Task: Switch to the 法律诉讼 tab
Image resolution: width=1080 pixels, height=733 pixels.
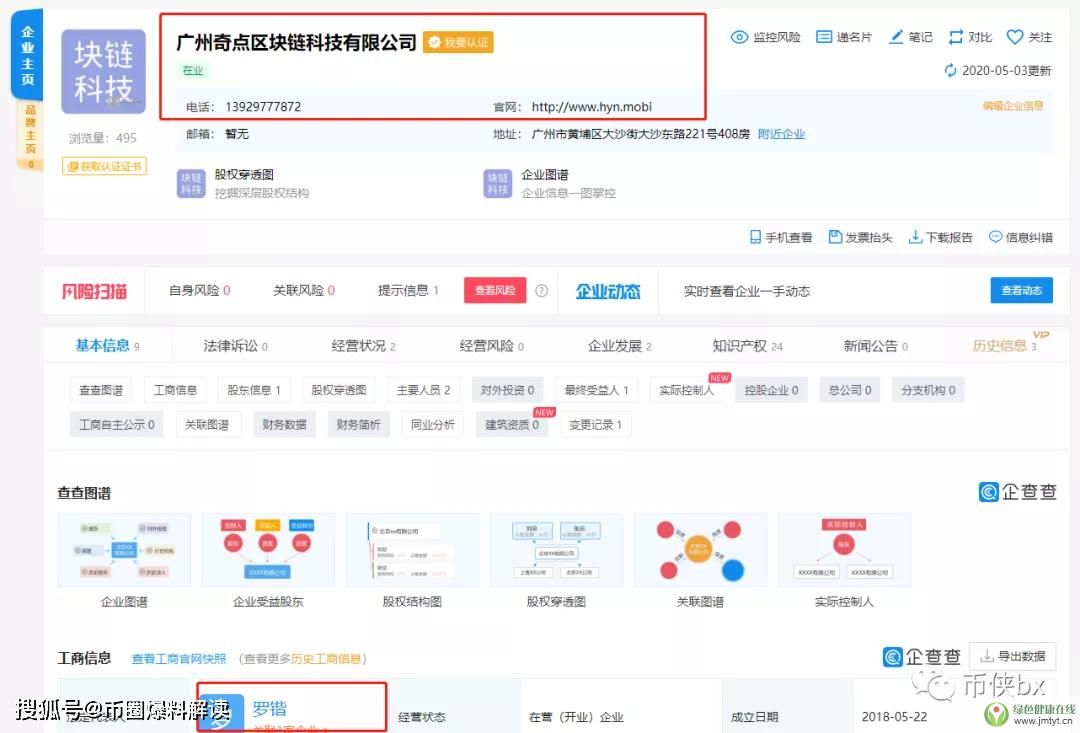Action: [x=236, y=346]
